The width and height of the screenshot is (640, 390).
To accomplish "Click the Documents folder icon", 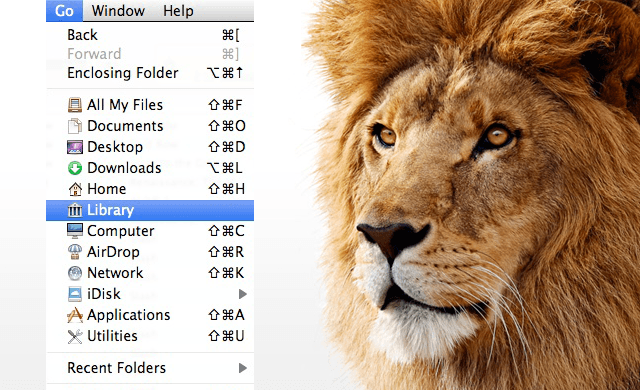I will pyautogui.click(x=75, y=126).
